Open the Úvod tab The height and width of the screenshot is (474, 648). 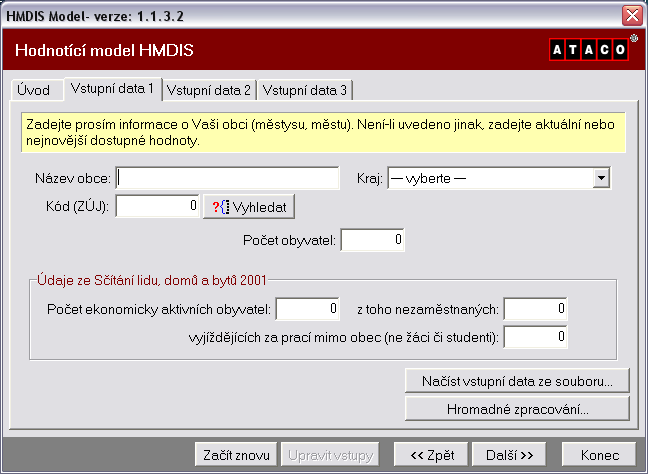pos(36,90)
